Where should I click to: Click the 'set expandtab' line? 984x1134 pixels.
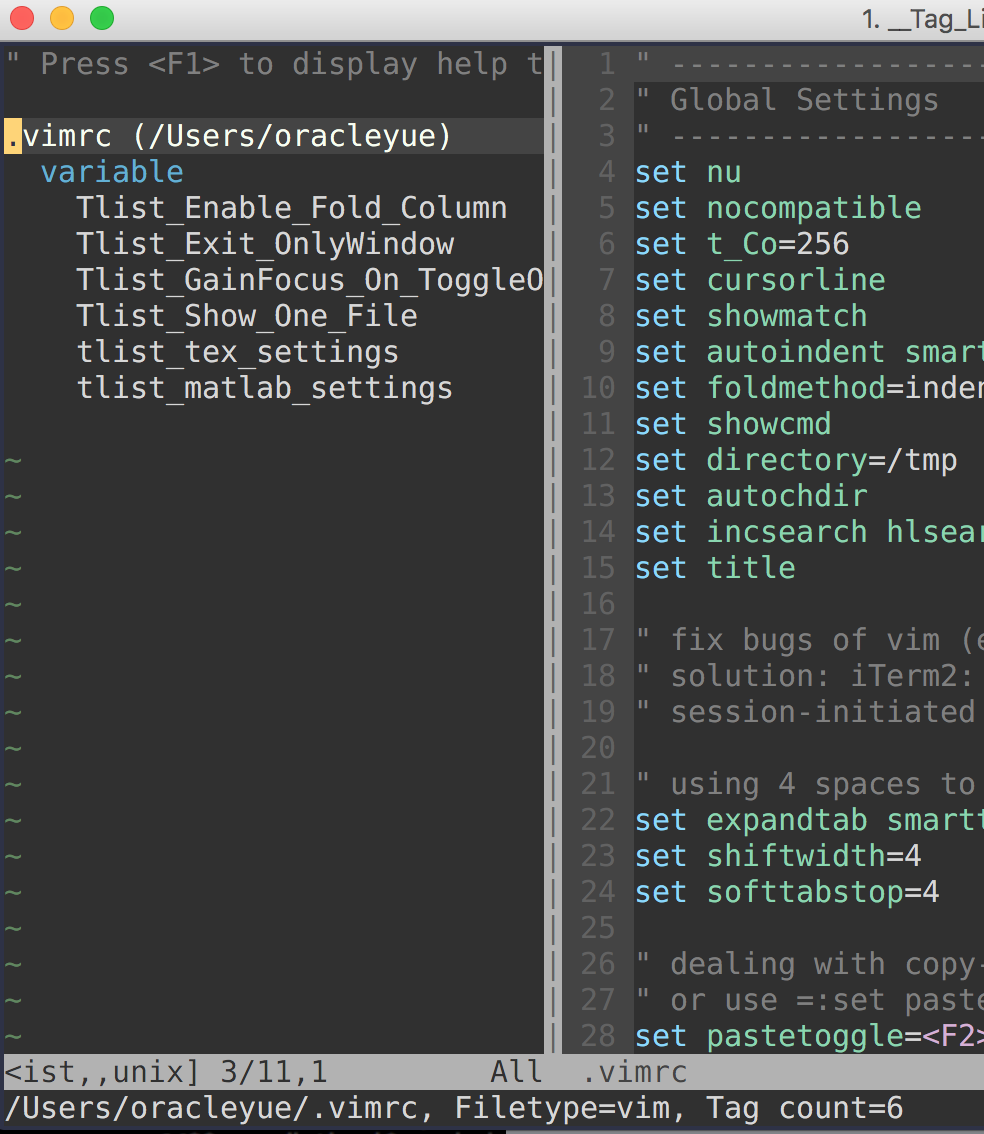[810, 820]
